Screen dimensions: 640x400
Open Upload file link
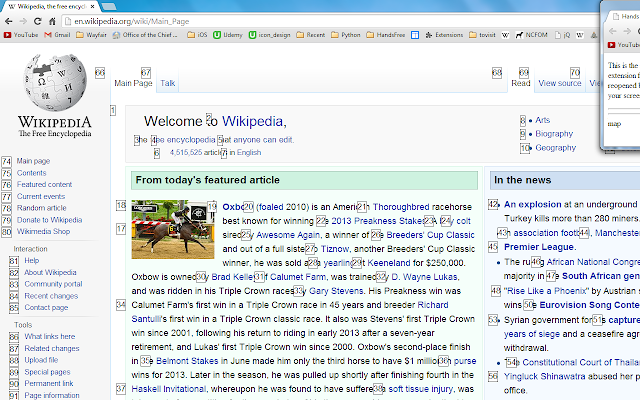[41, 360]
